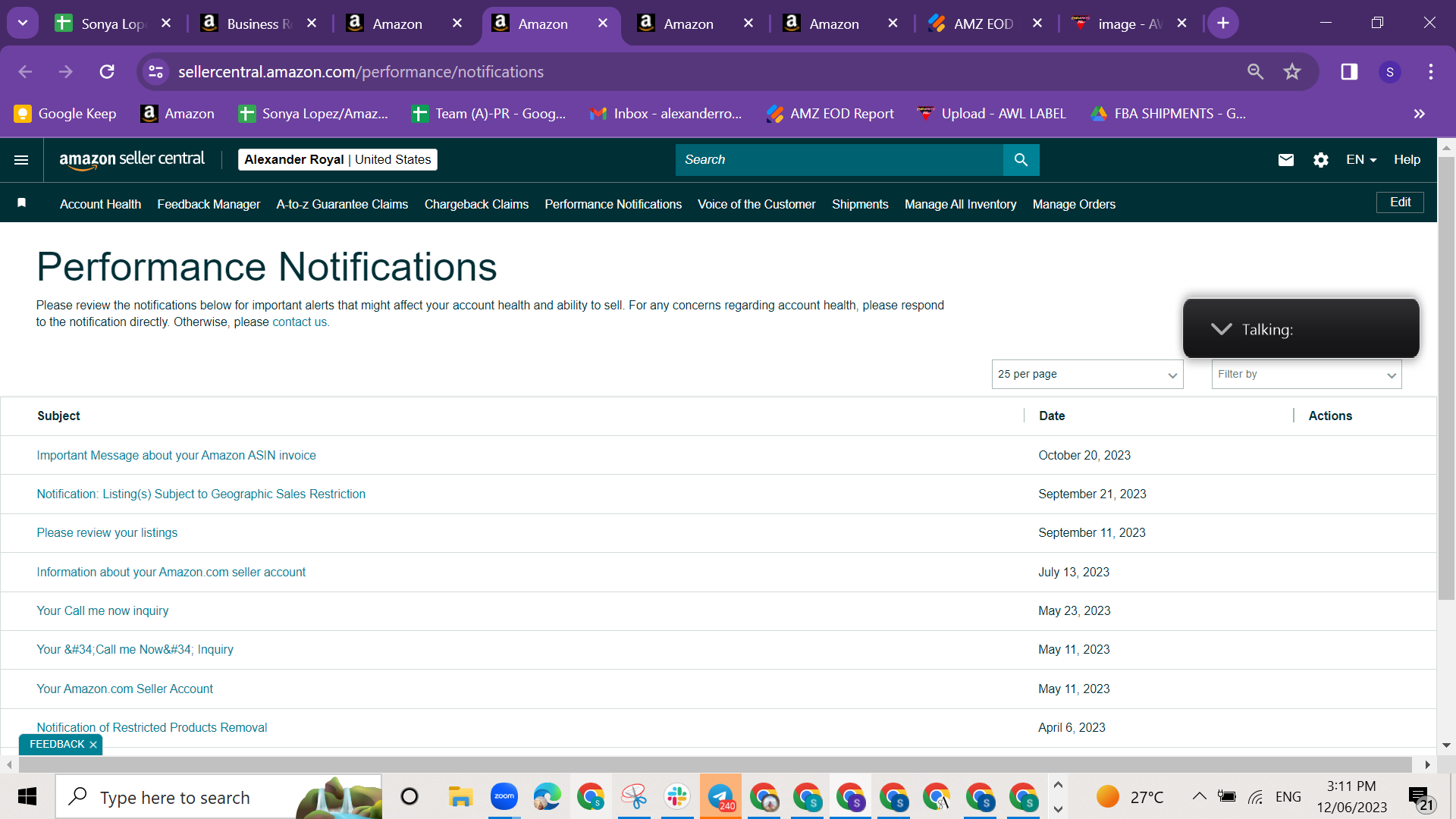Bookmark this page with the star icon
The height and width of the screenshot is (819, 1456).
(1292, 72)
